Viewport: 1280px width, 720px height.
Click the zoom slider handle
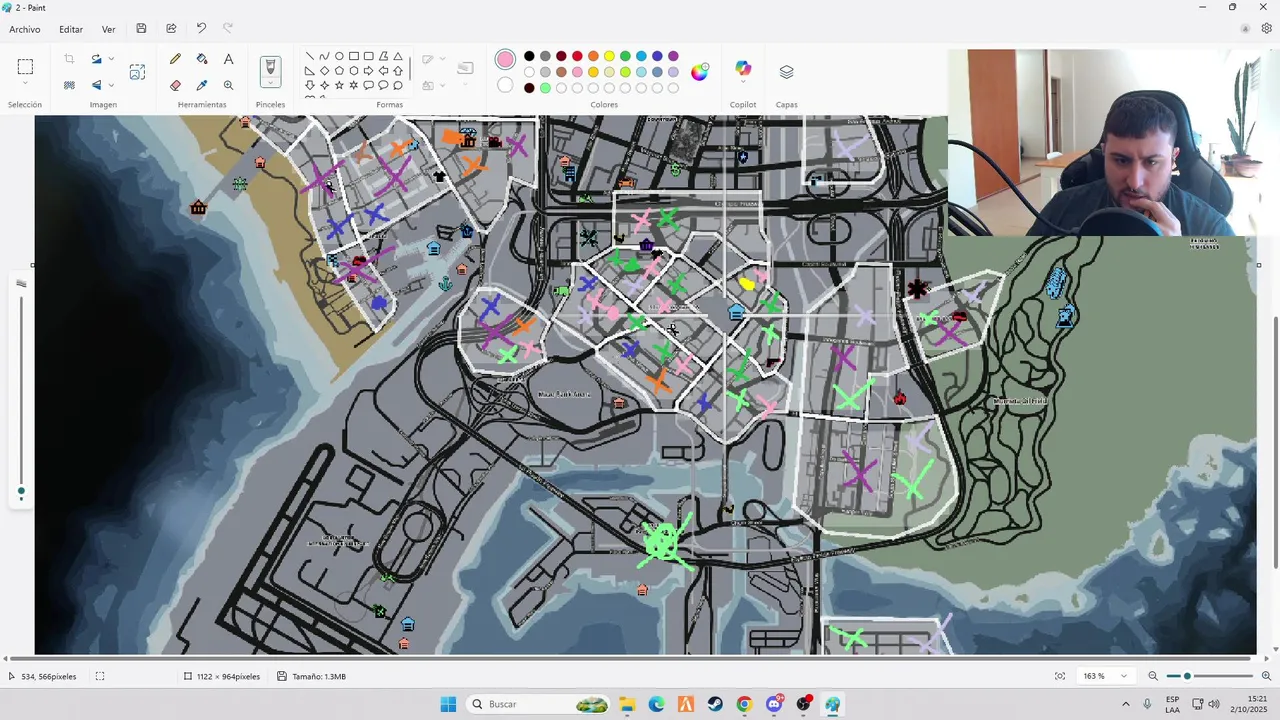(x=1187, y=676)
